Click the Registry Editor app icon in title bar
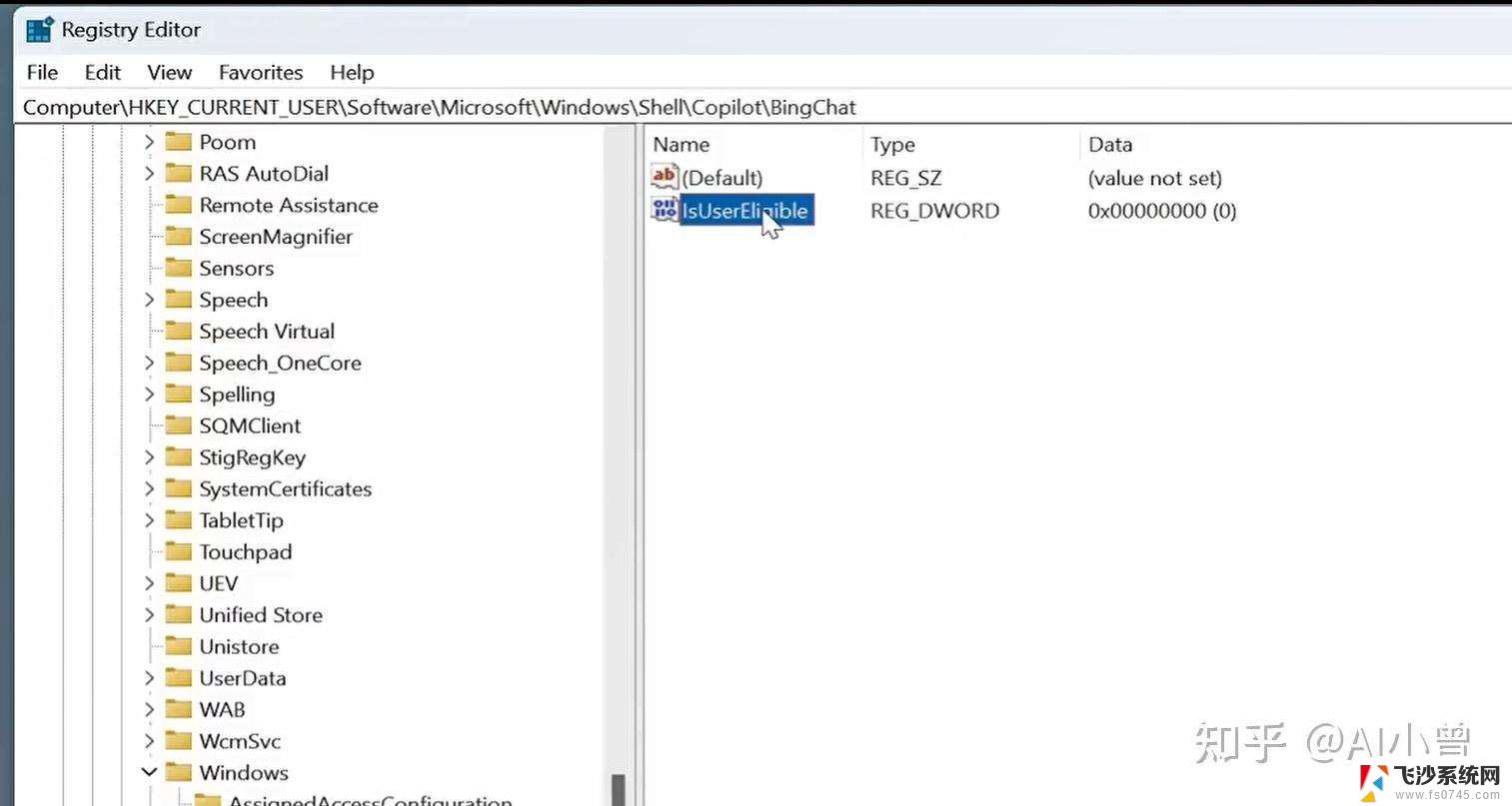This screenshot has width=1512, height=806. click(39, 30)
